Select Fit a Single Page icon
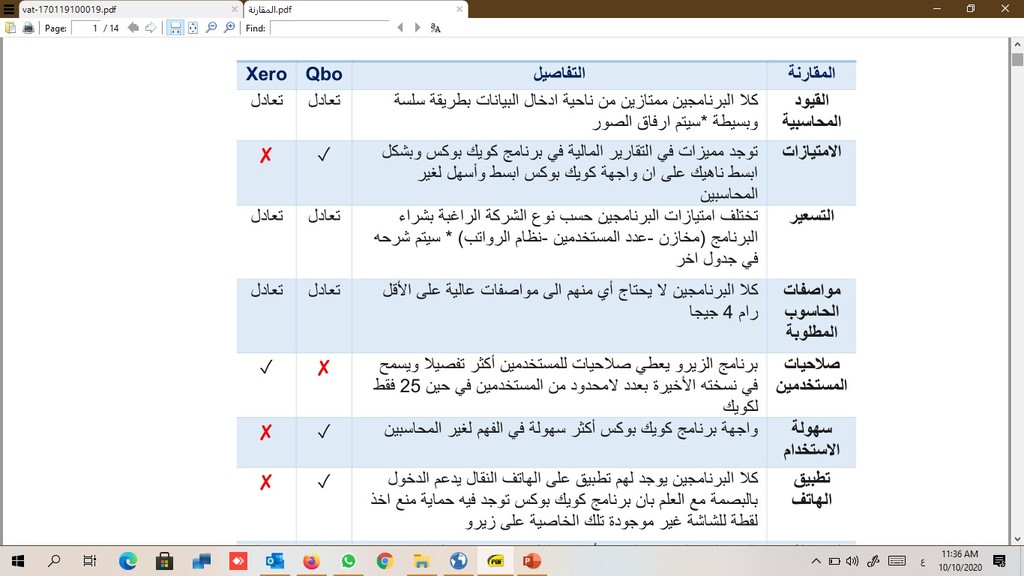 click(193, 28)
